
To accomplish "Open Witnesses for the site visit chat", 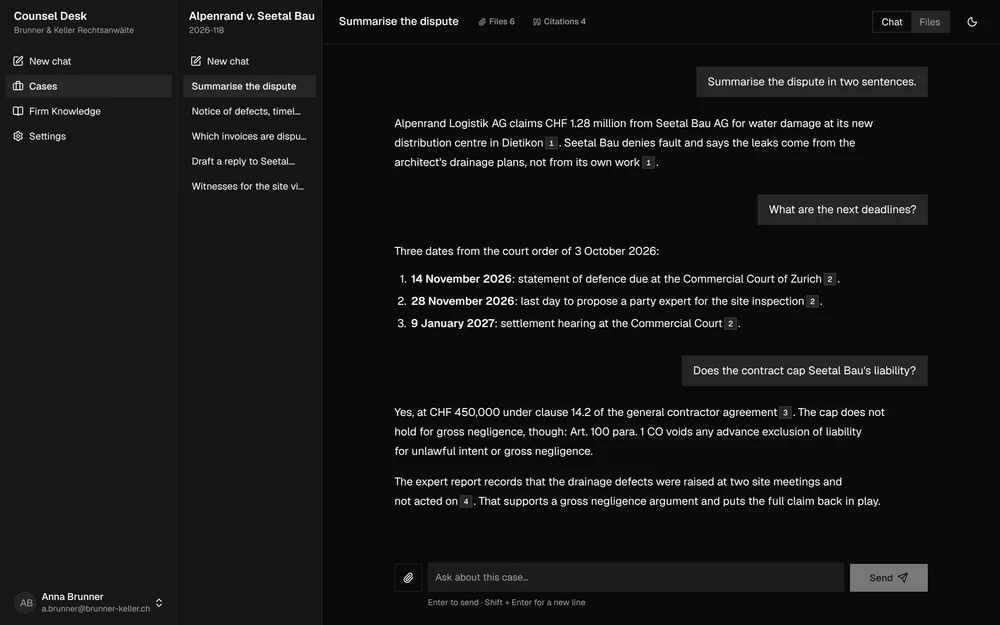I will [249, 186].
